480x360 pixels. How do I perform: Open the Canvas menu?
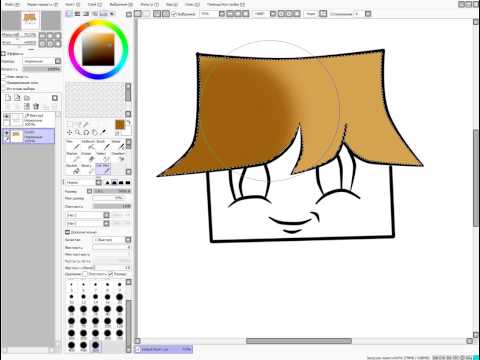[73, 4]
